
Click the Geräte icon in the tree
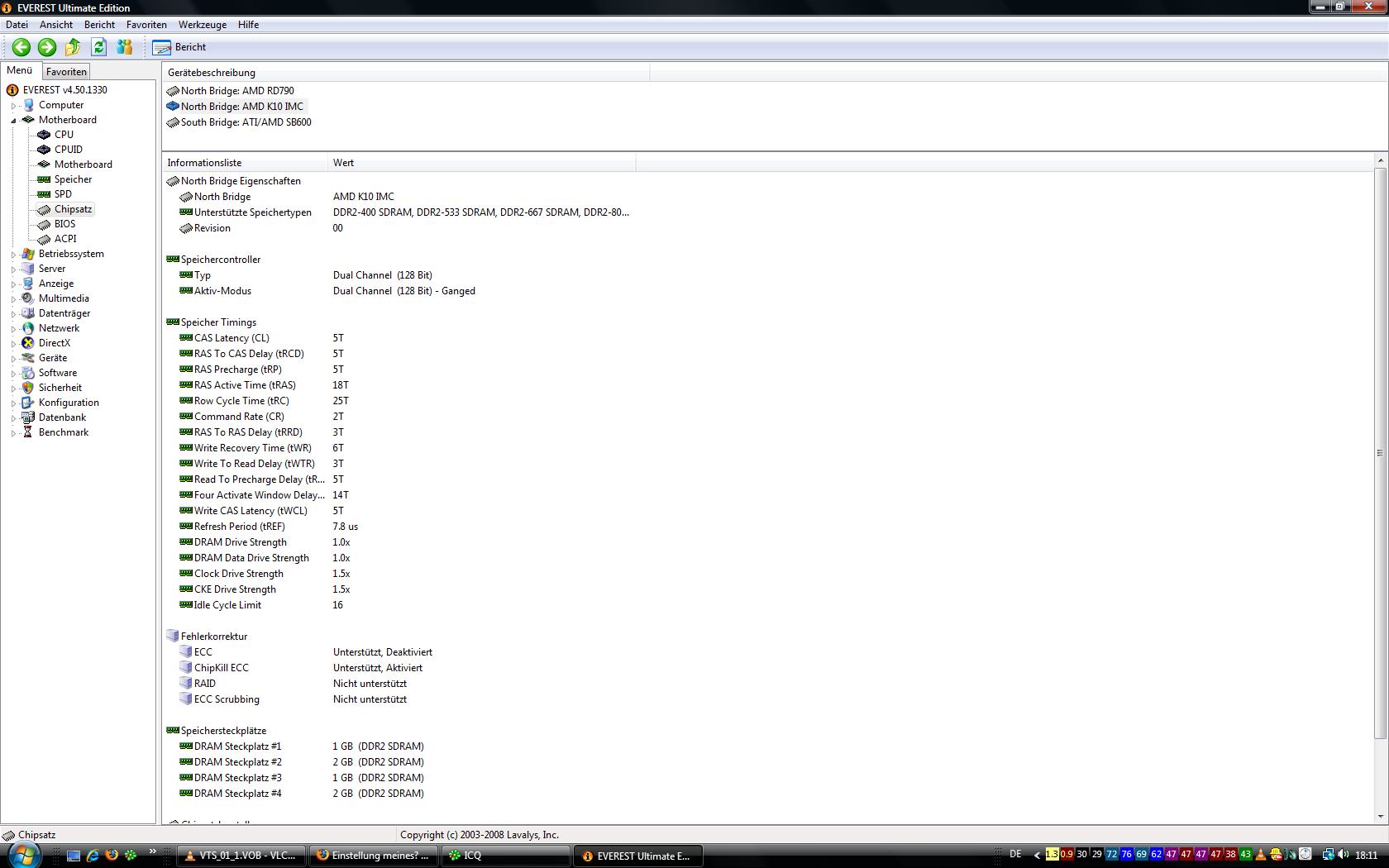click(x=28, y=358)
